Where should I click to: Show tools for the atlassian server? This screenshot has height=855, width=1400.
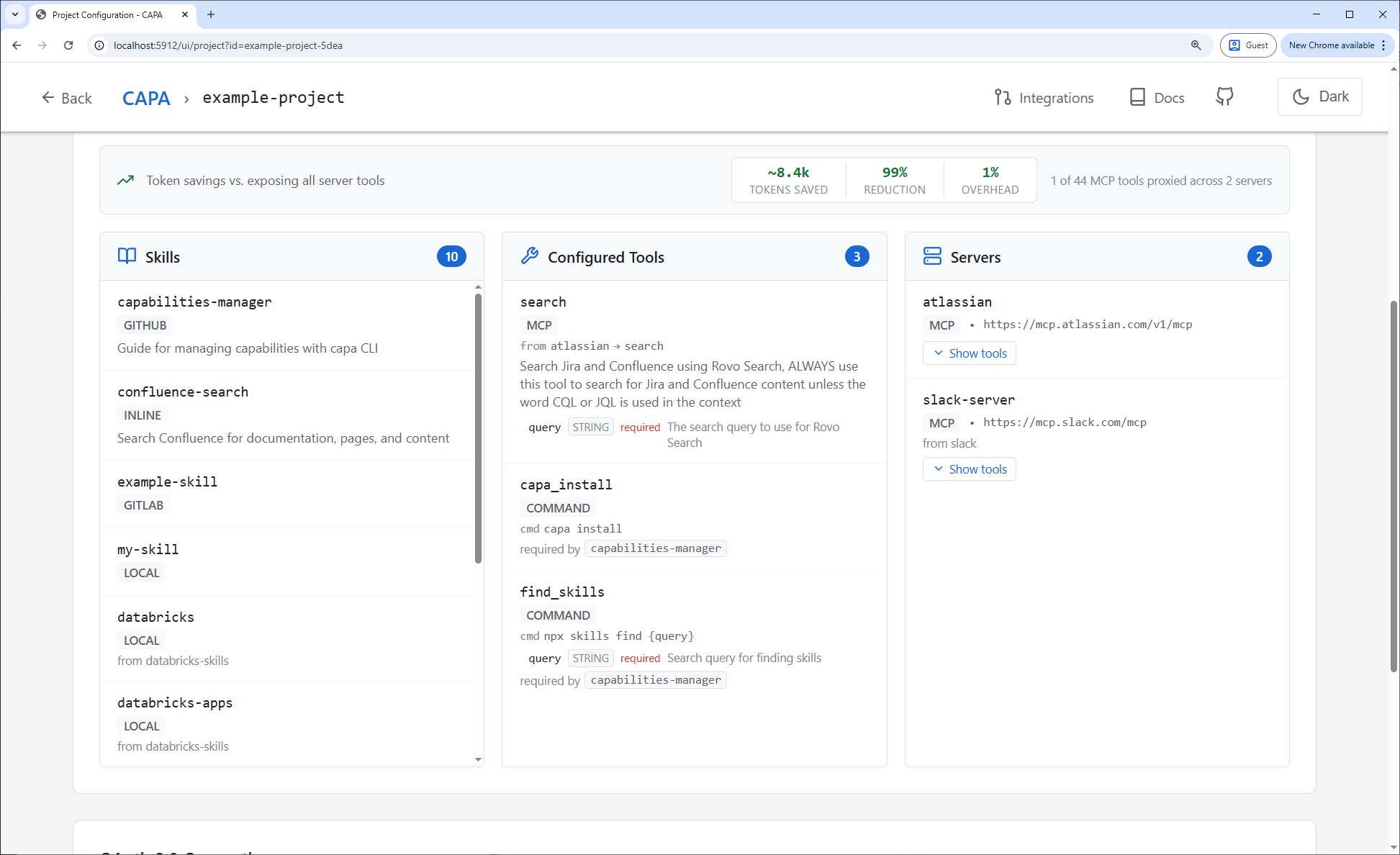969,353
